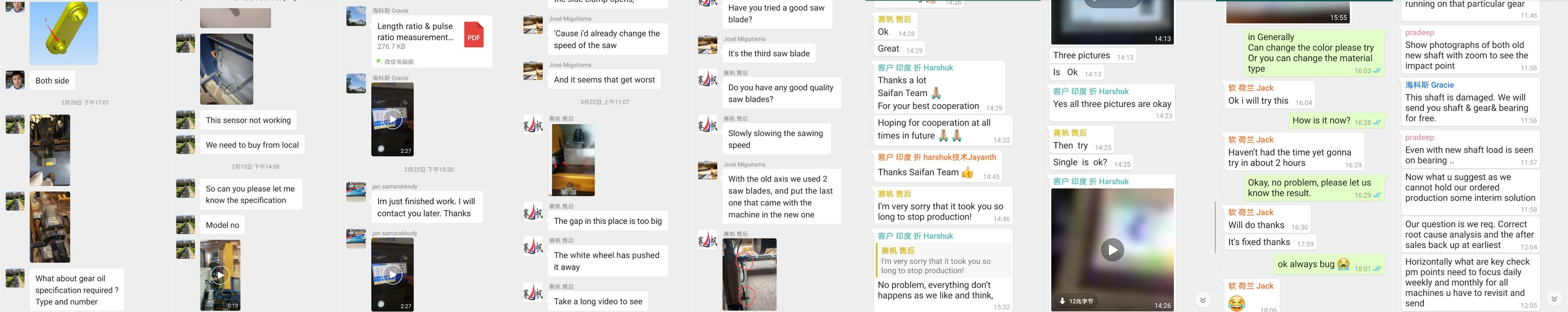1568x312 pixels.
Task: View photo with red circles from 赛帆 售后
Action: (749, 274)
